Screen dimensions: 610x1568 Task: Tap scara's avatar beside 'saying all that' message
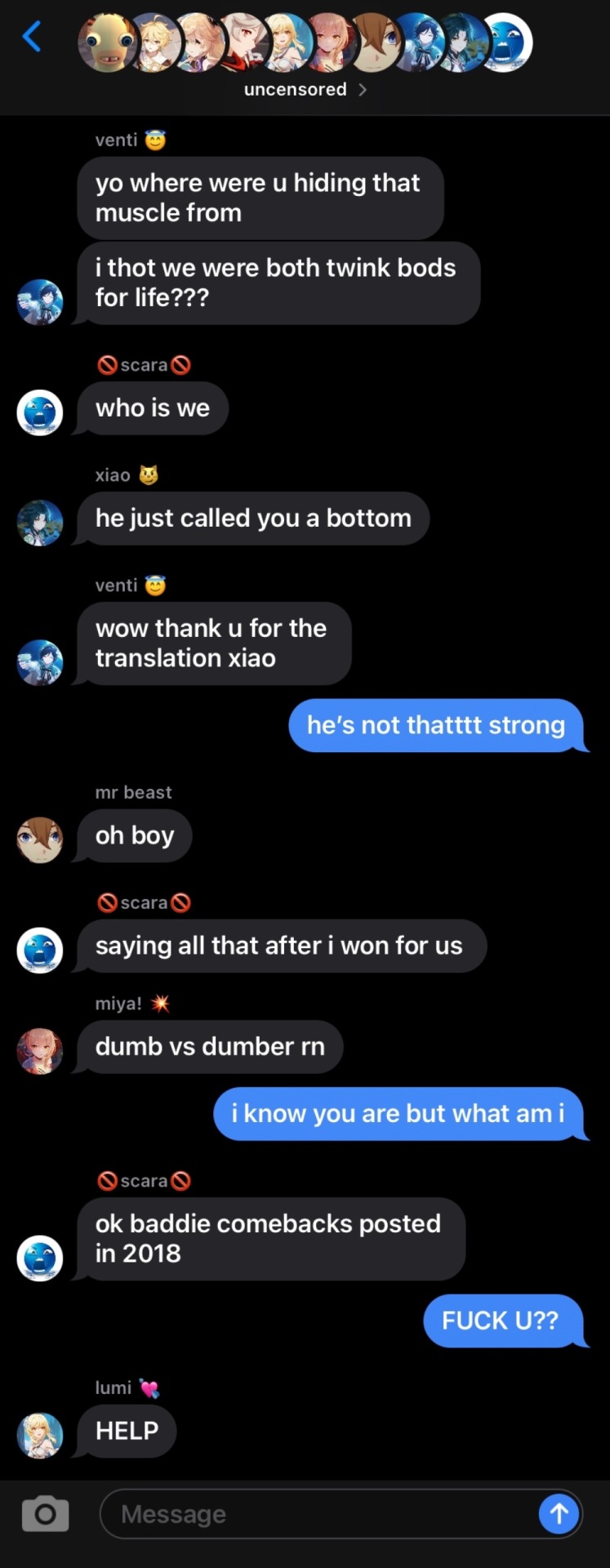tap(40, 950)
